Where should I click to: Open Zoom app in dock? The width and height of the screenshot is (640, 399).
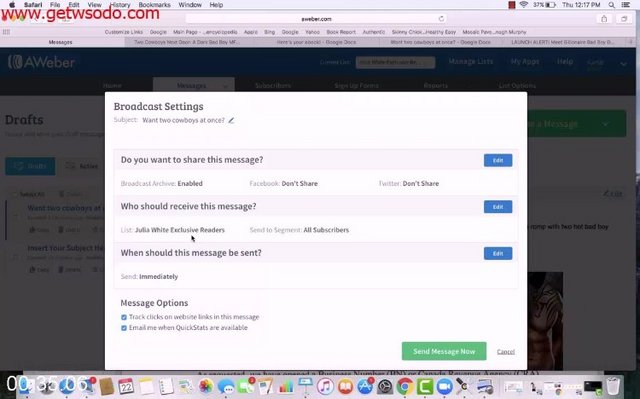click(x=444, y=386)
